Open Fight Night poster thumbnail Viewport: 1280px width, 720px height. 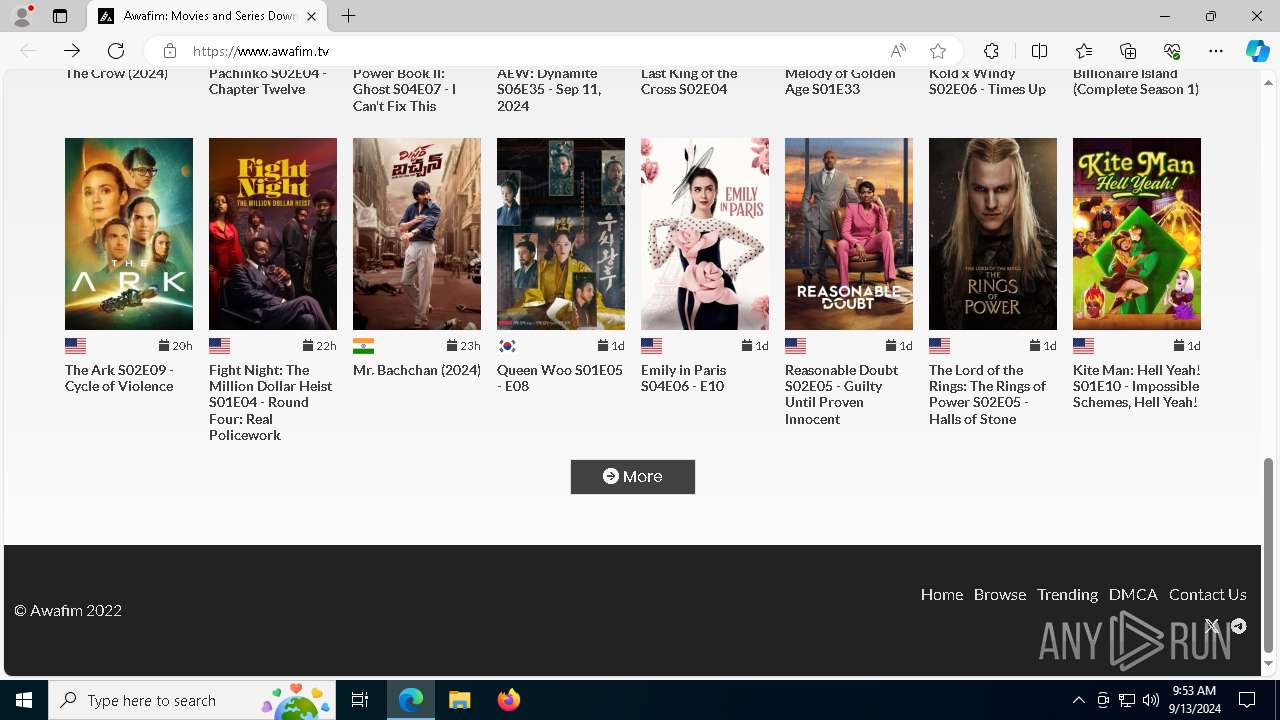(x=273, y=234)
